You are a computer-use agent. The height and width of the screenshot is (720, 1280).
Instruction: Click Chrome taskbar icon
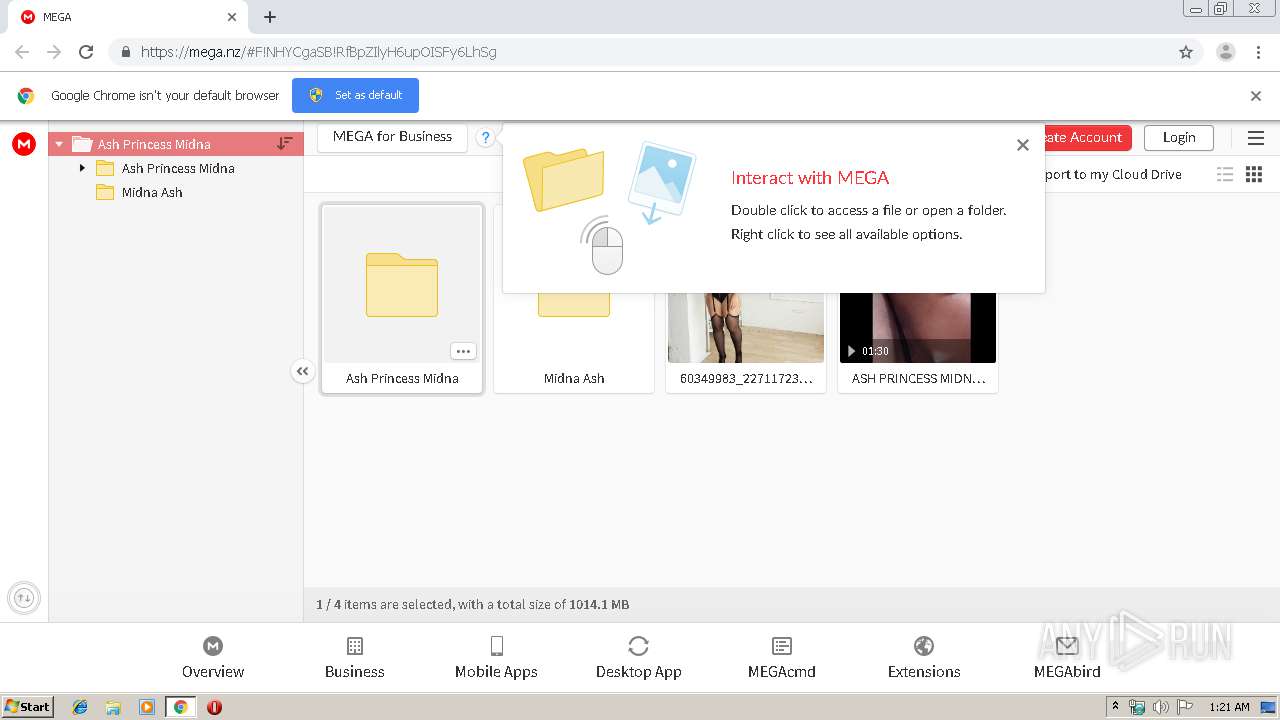180,707
